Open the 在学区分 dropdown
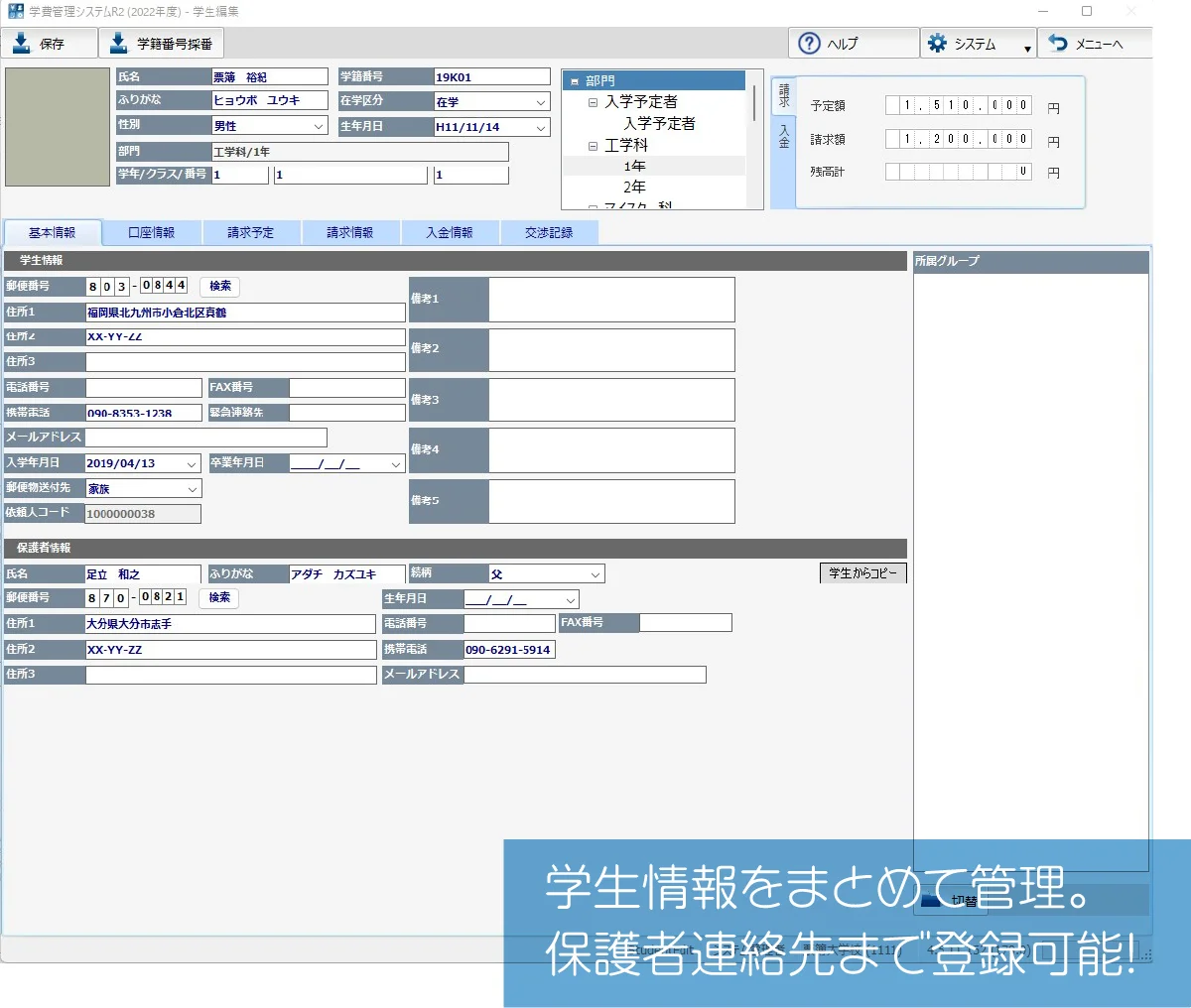Screen dimensions: 1191x1008 [541, 102]
